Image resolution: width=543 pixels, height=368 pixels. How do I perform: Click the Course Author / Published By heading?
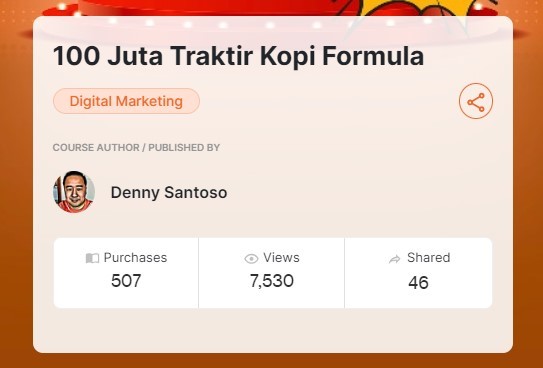tap(136, 147)
